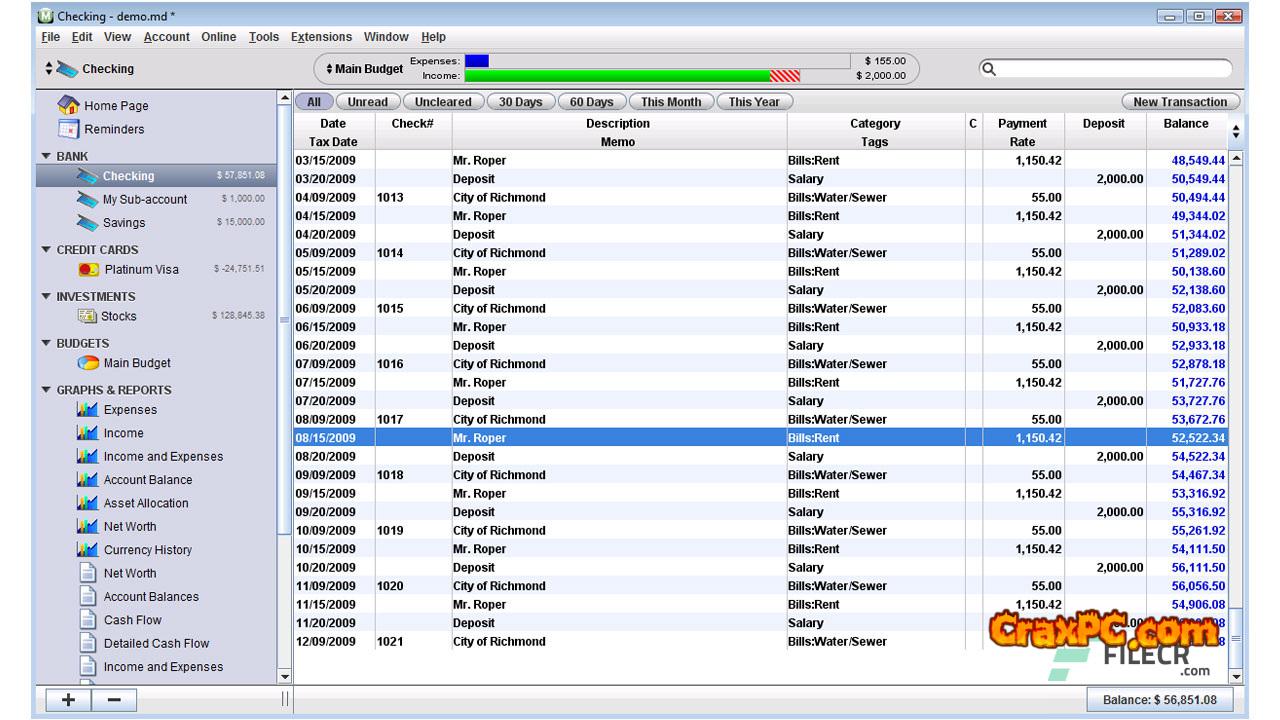The image size is (1280, 720).
Task: Select the Platinum Visa credit card icon
Action: 88,269
